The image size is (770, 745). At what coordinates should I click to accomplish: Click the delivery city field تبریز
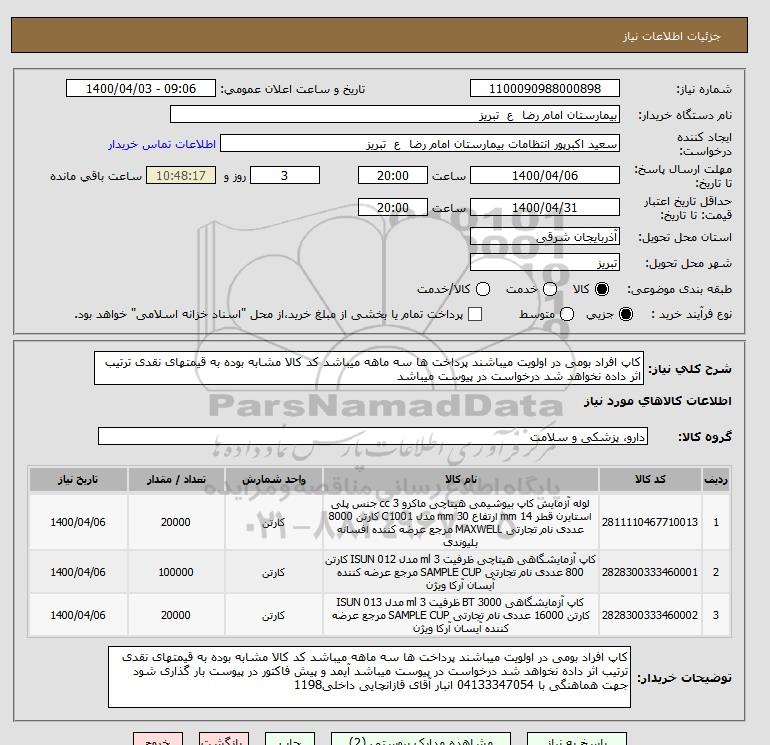pyautogui.click(x=545, y=263)
